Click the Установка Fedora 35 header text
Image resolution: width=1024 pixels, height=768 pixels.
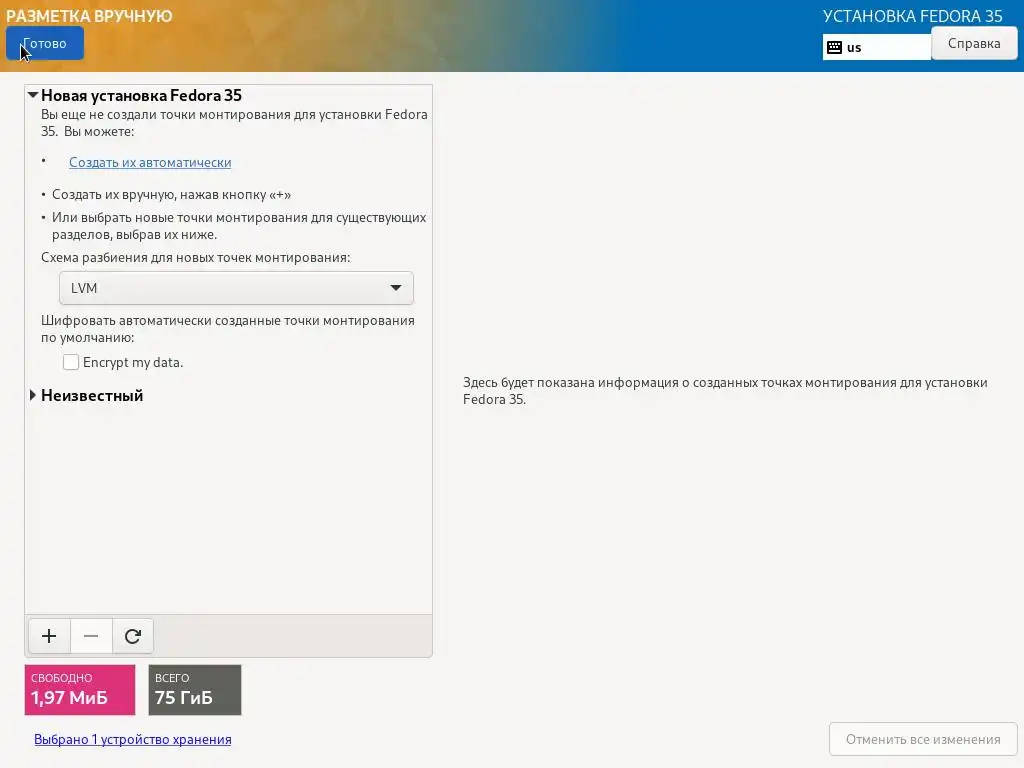pyautogui.click(x=912, y=16)
